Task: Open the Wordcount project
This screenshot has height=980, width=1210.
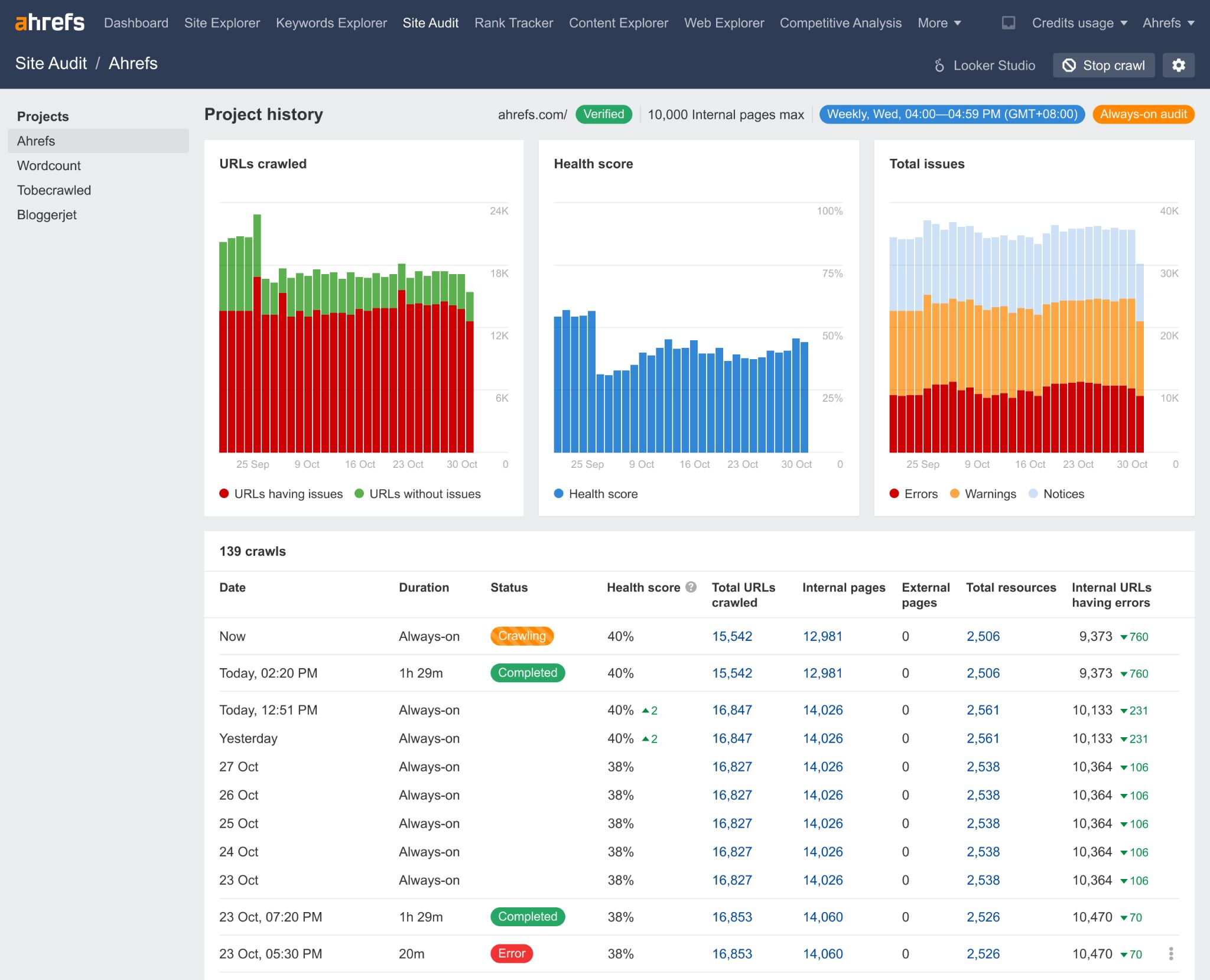Action: coord(48,165)
